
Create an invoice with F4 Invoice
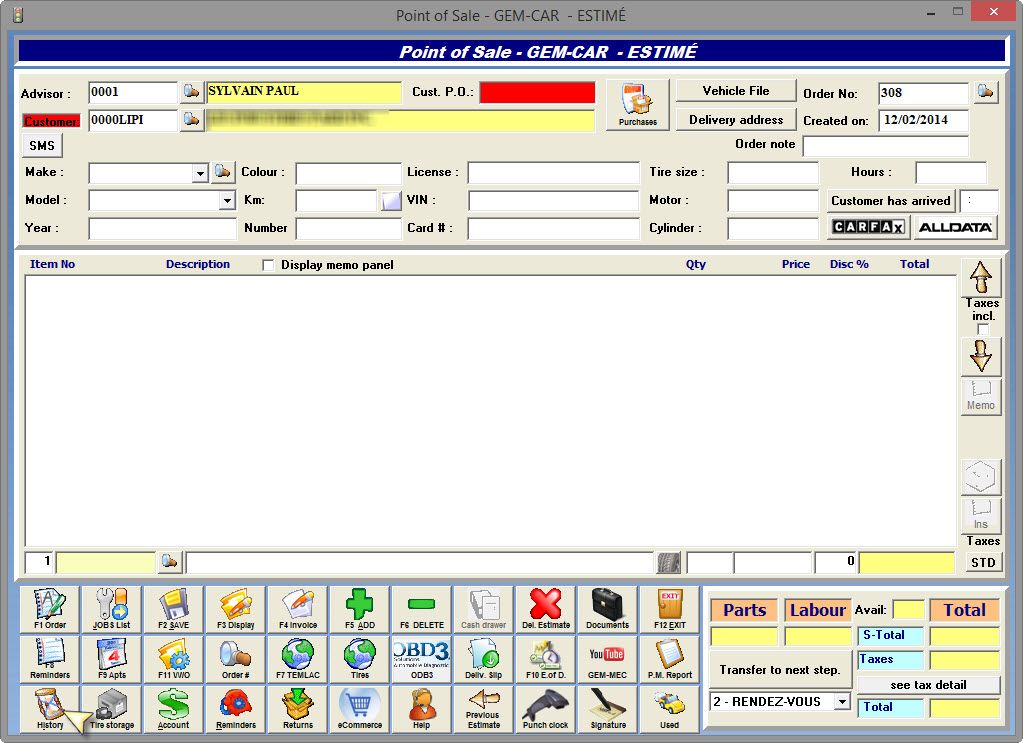click(x=298, y=609)
